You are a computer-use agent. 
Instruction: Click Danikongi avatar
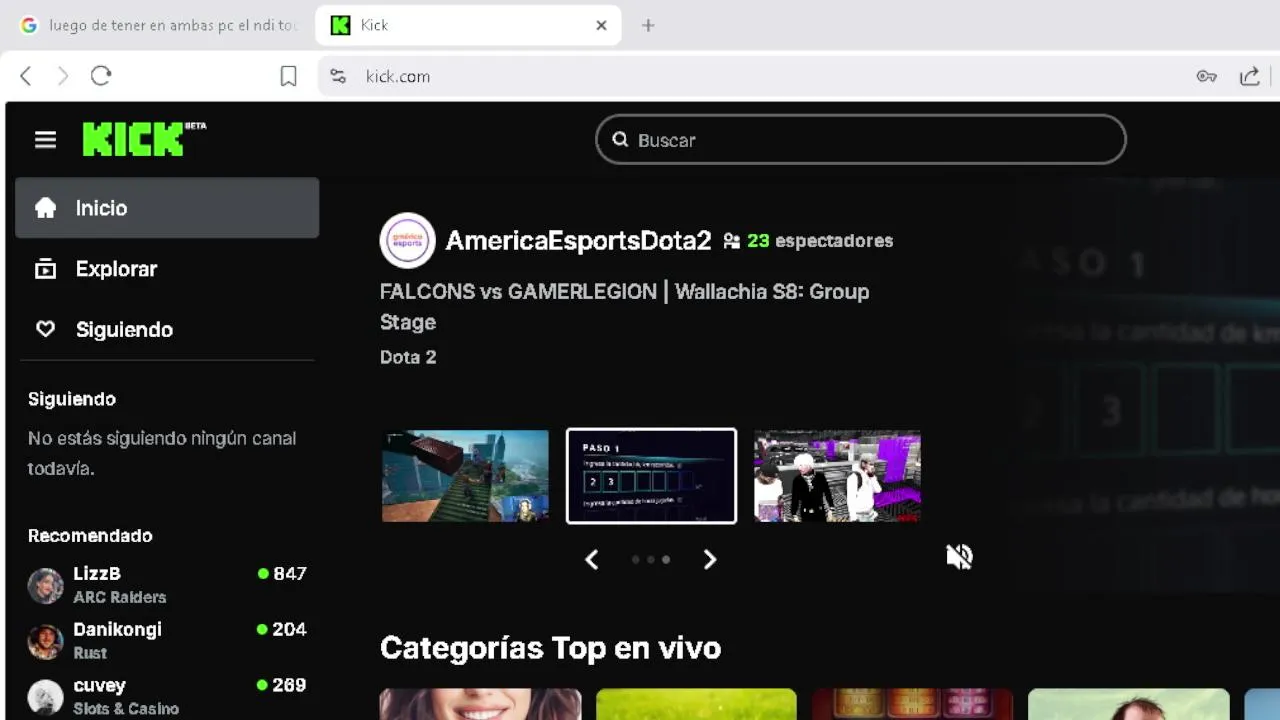click(45, 642)
